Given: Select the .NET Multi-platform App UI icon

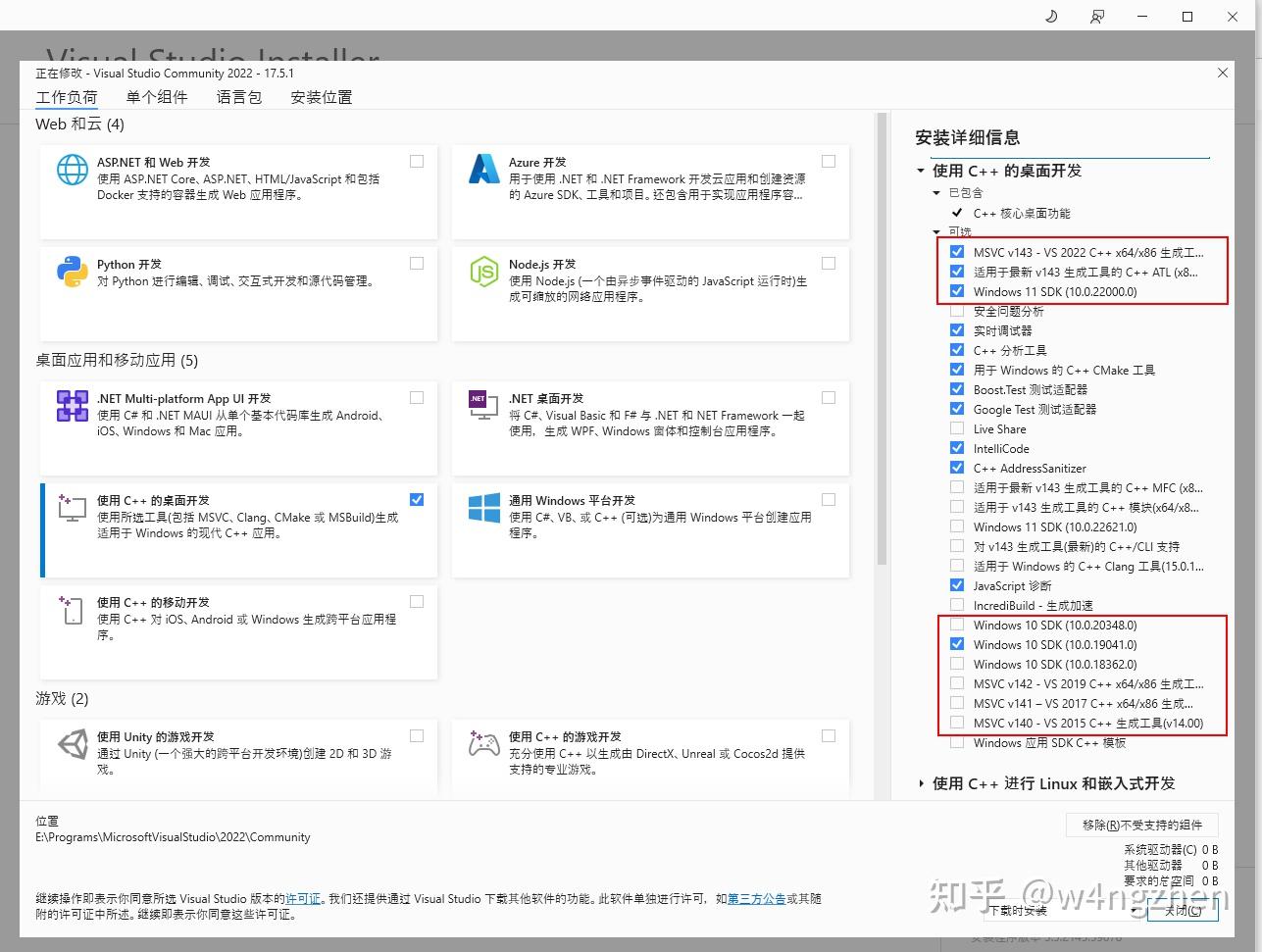Looking at the screenshot, I should coord(72,406).
